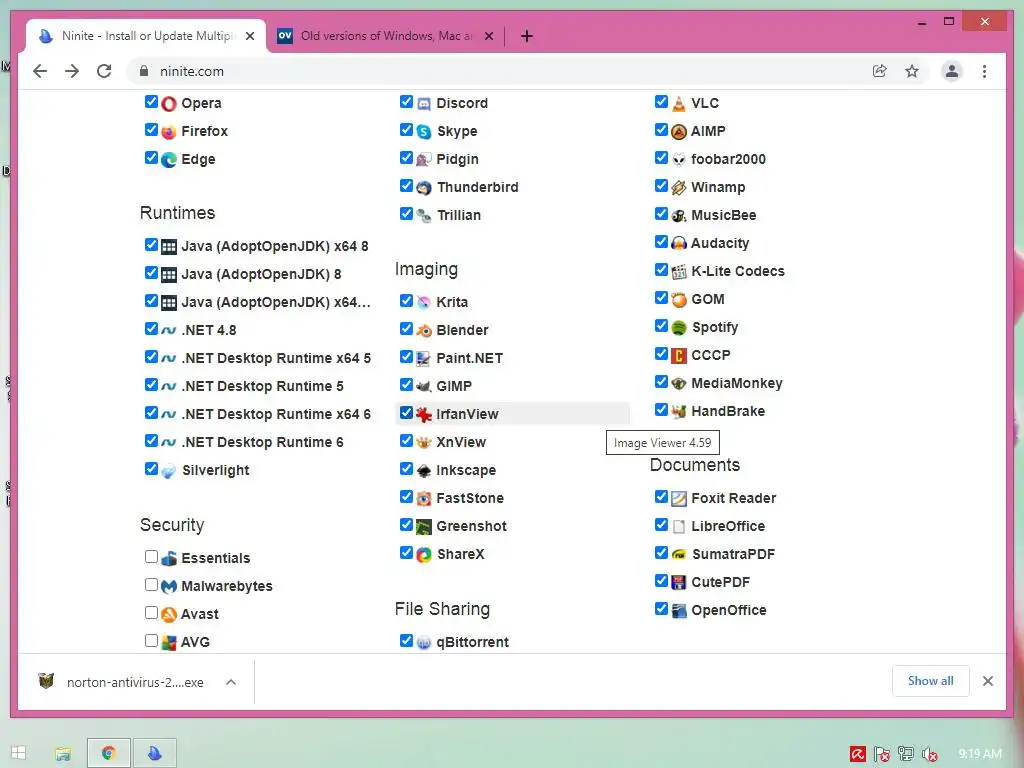The image size is (1024, 768).
Task: Click the Thunderbird icon
Action: tap(424, 188)
